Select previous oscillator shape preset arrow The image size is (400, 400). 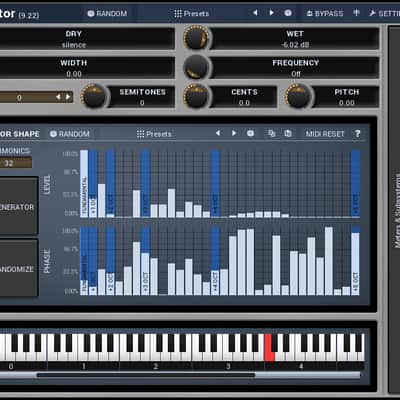(x=218, y=133)
